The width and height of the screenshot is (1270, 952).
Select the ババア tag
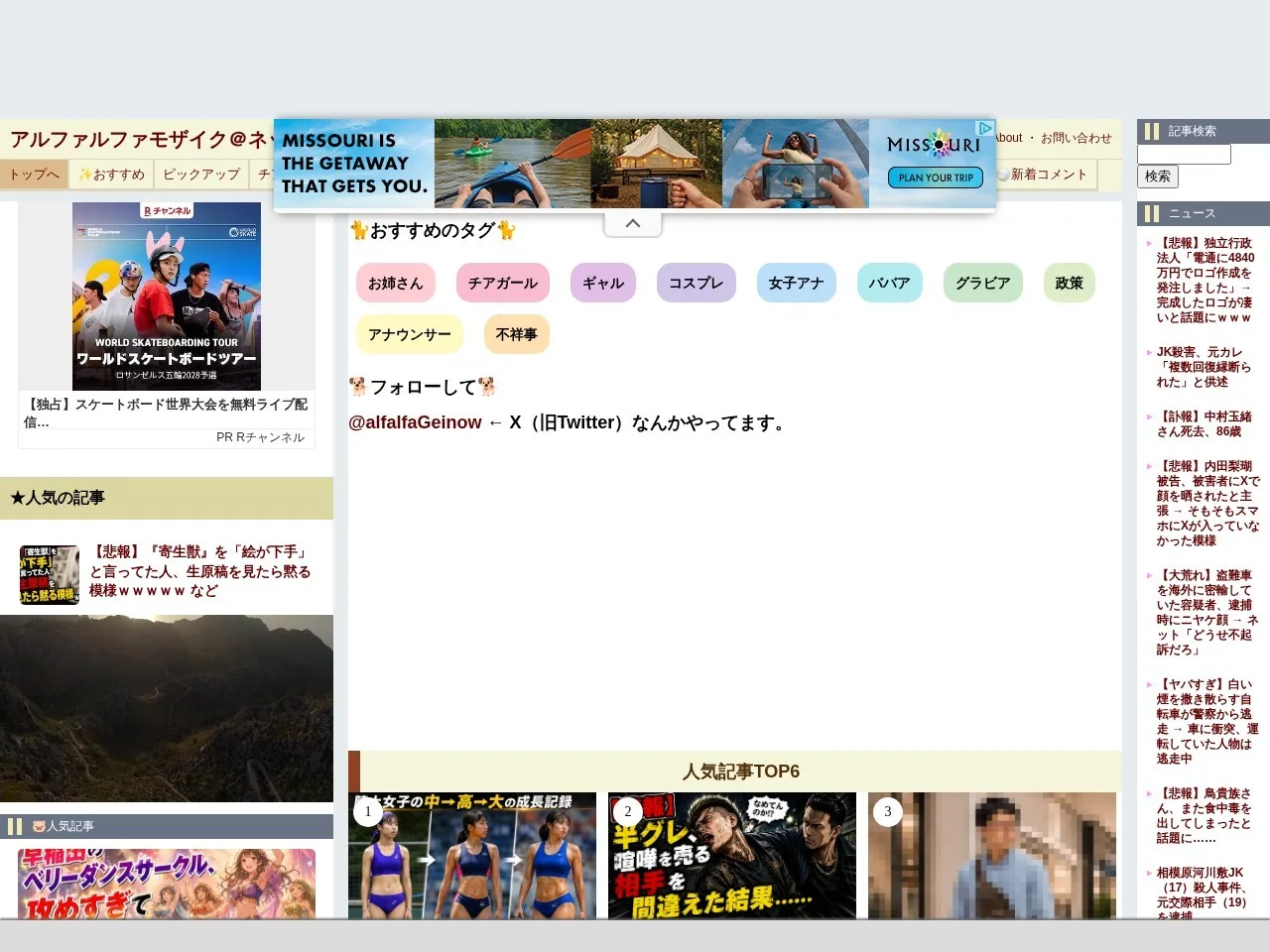click(x=890, y=283)
